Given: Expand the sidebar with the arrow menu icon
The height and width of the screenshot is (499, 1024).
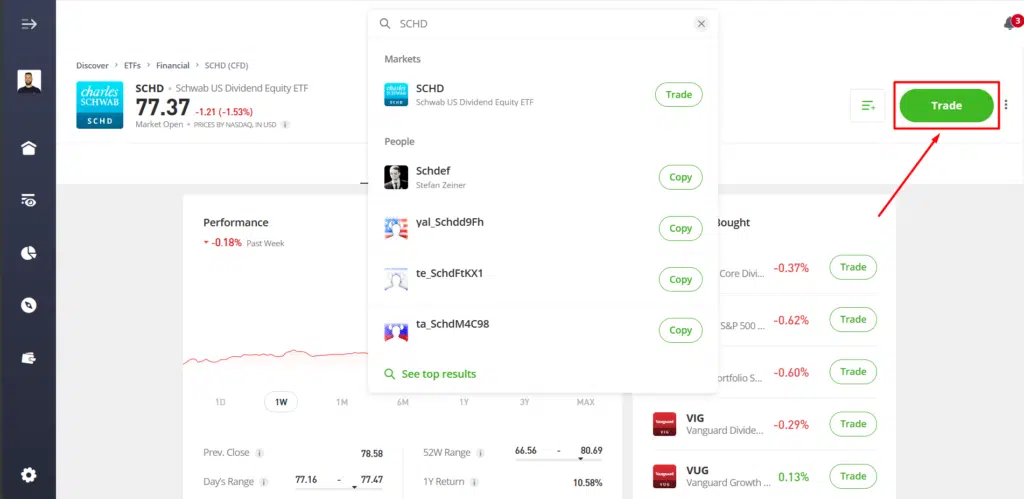Looking at the screenshot, I should [28, 24].
